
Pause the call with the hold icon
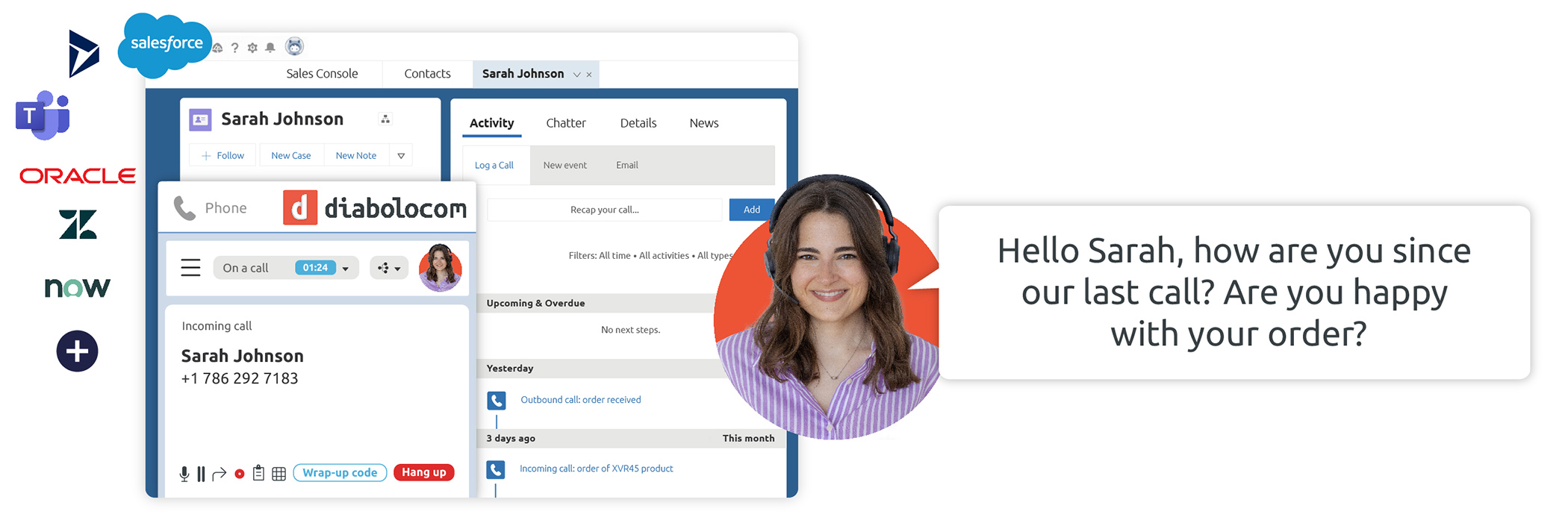pos(201,474)
